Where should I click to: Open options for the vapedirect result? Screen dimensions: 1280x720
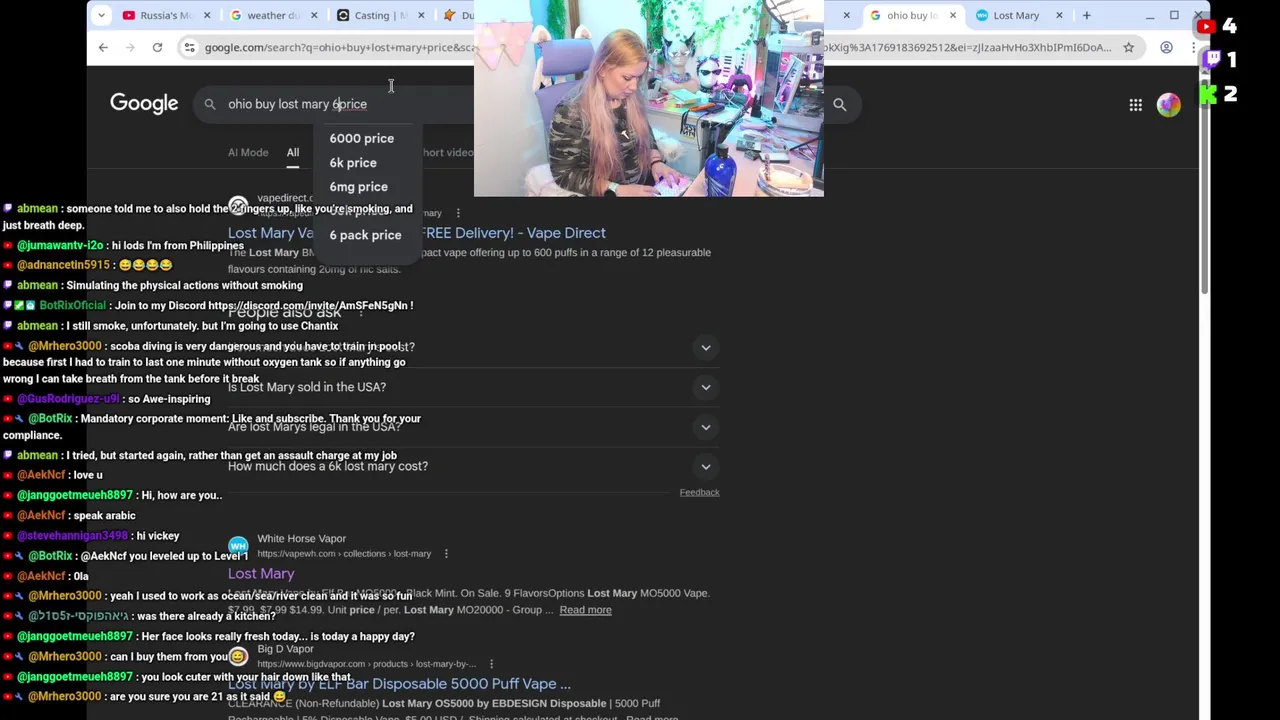point(458,212)
